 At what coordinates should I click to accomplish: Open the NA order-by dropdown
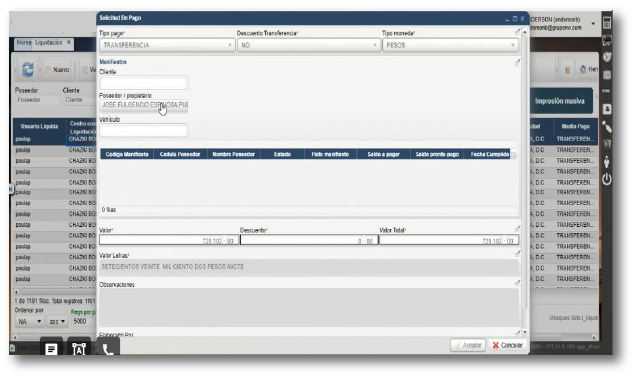30,322
